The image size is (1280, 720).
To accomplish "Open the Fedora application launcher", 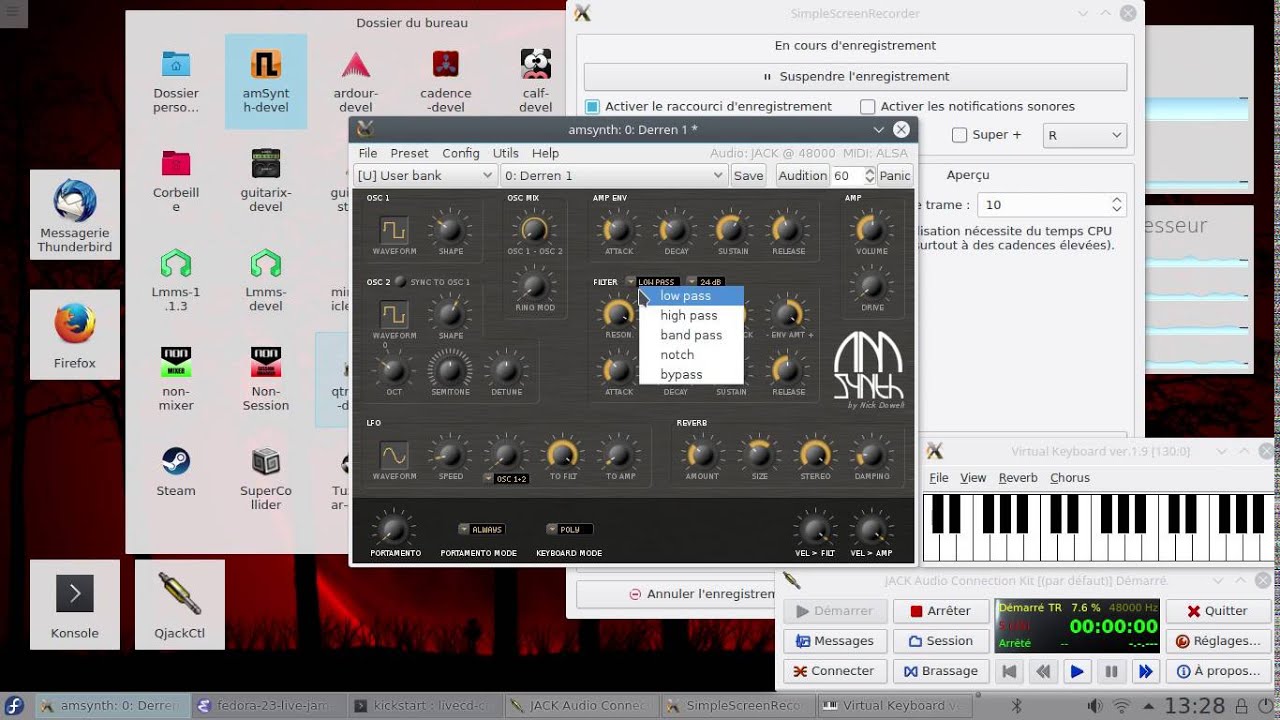I will [x=15, y=706].
